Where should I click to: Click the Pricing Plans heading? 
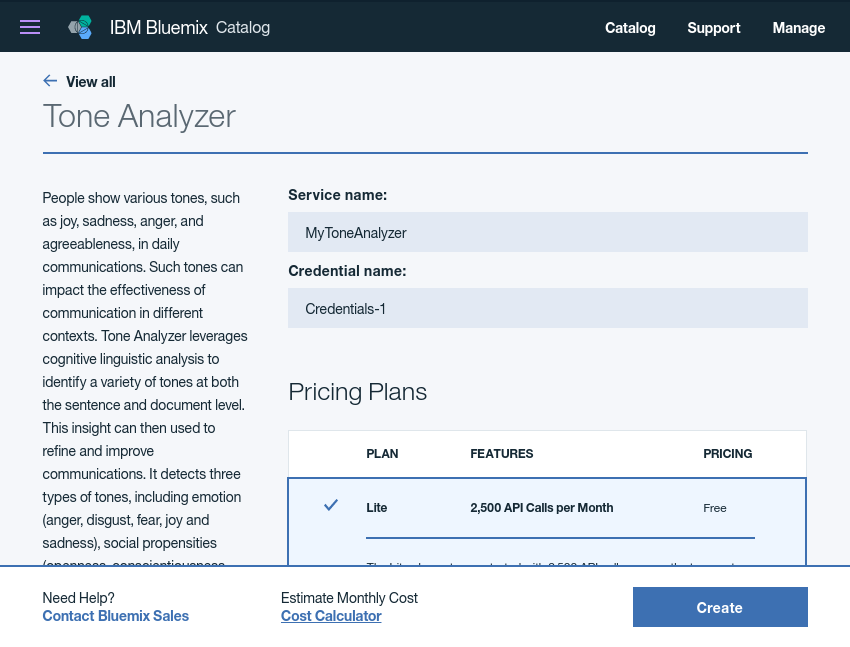coord(357,392)
